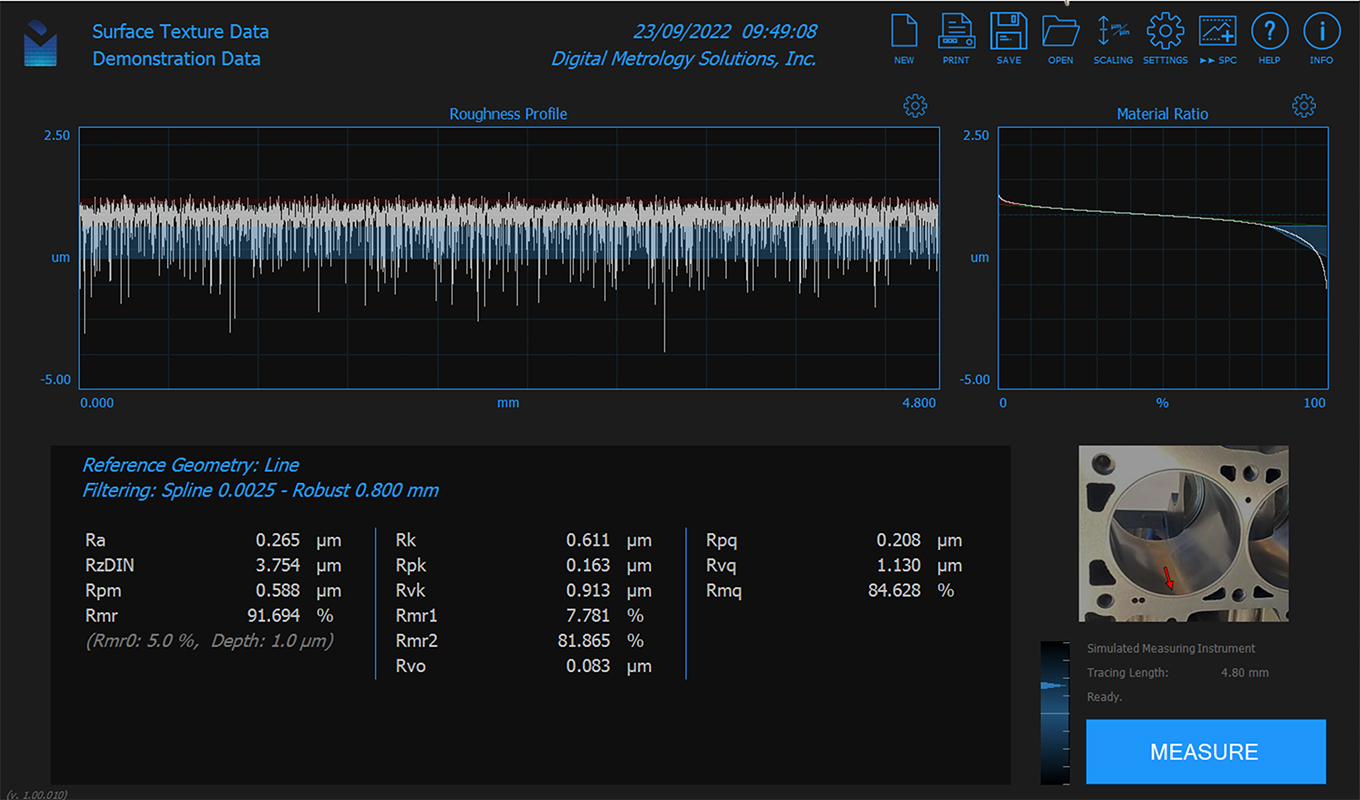Print the surface texture report
1360x800 pixels.
point(956,38)
